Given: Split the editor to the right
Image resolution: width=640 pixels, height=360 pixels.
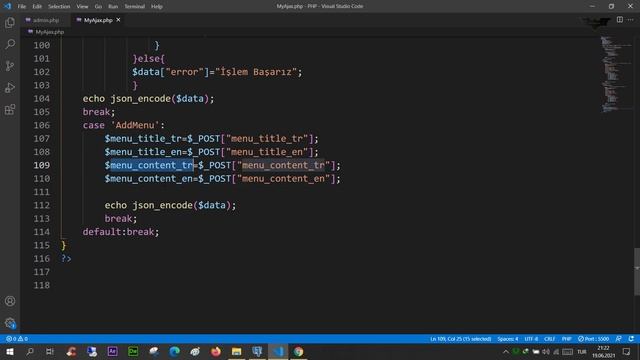Looking at the screenshot, I should click(620, 20).
